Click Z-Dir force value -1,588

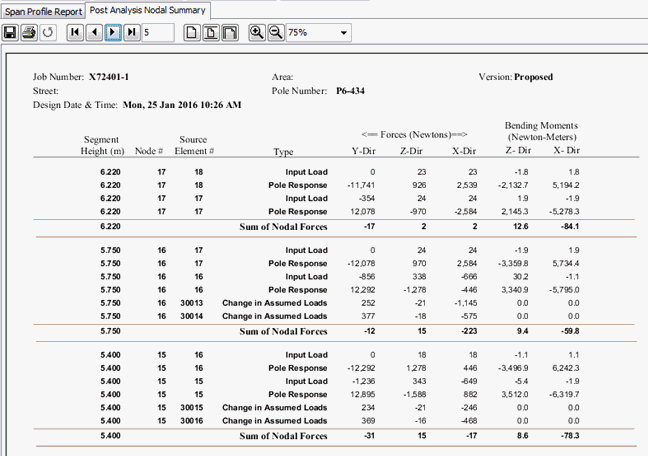pyautogui.click(x=415, y=394)
